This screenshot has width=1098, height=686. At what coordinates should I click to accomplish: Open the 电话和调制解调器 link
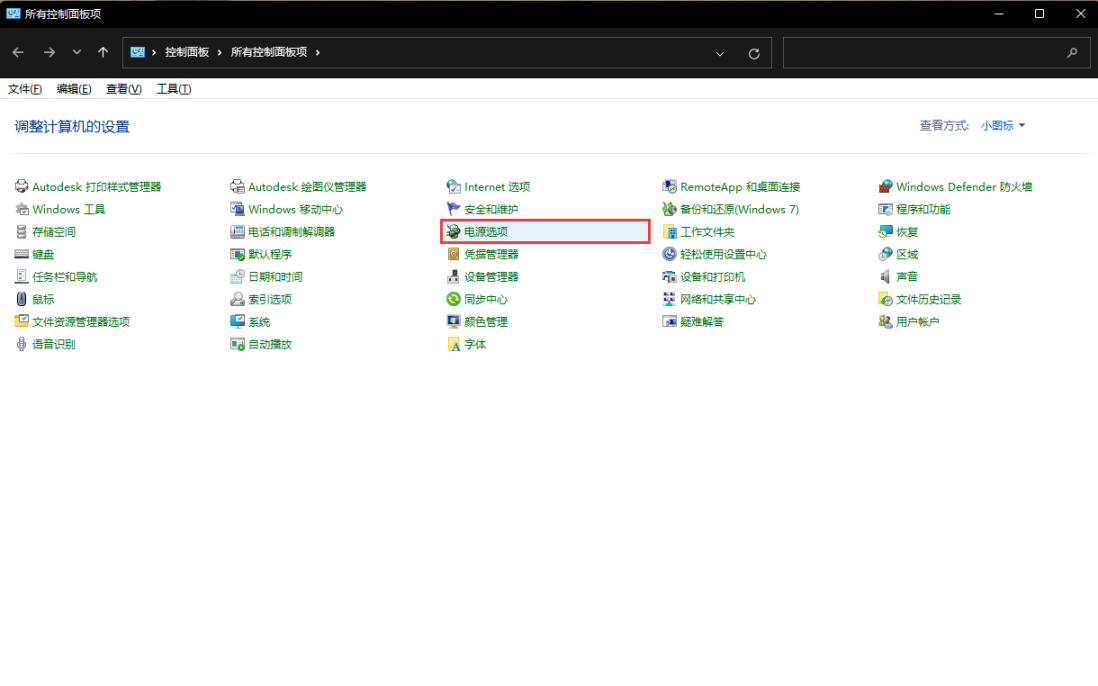point(291,232)
